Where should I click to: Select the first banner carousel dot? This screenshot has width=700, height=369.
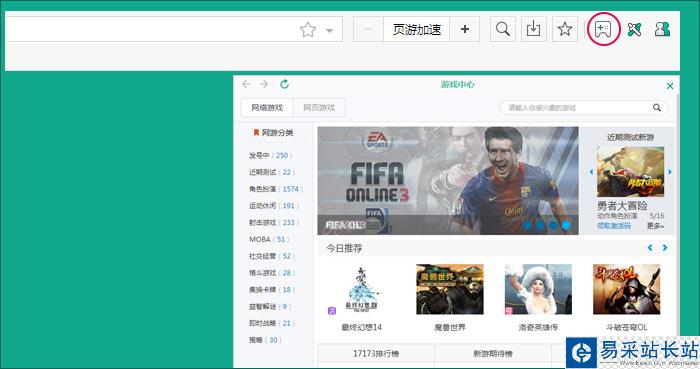coord(527,225)
